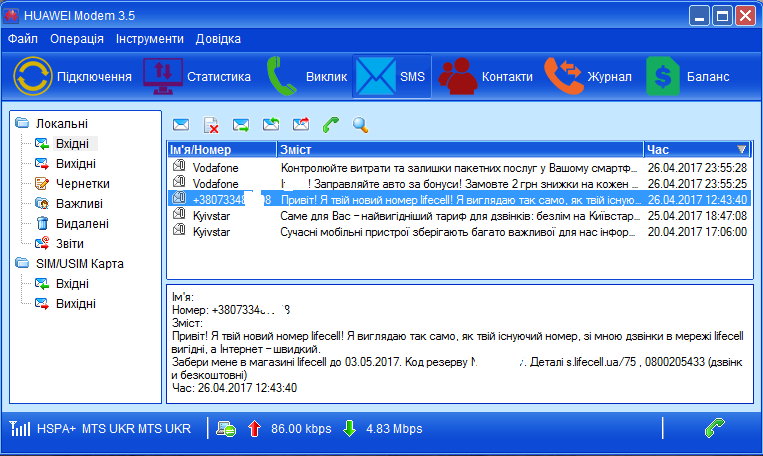Select the Чернетки drafts folder
Viewport: 763px width, 456px height.
[82, 184]
